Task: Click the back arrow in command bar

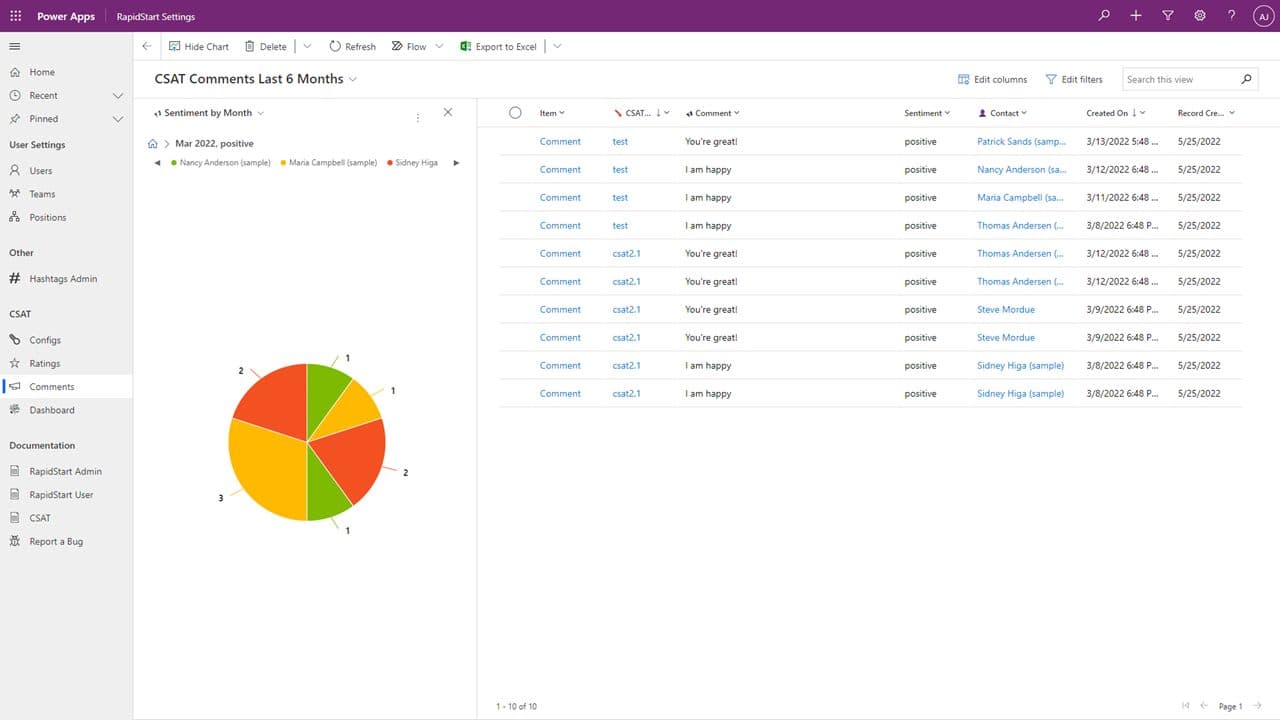Action: pyautogui.click(x=147, y=46)
